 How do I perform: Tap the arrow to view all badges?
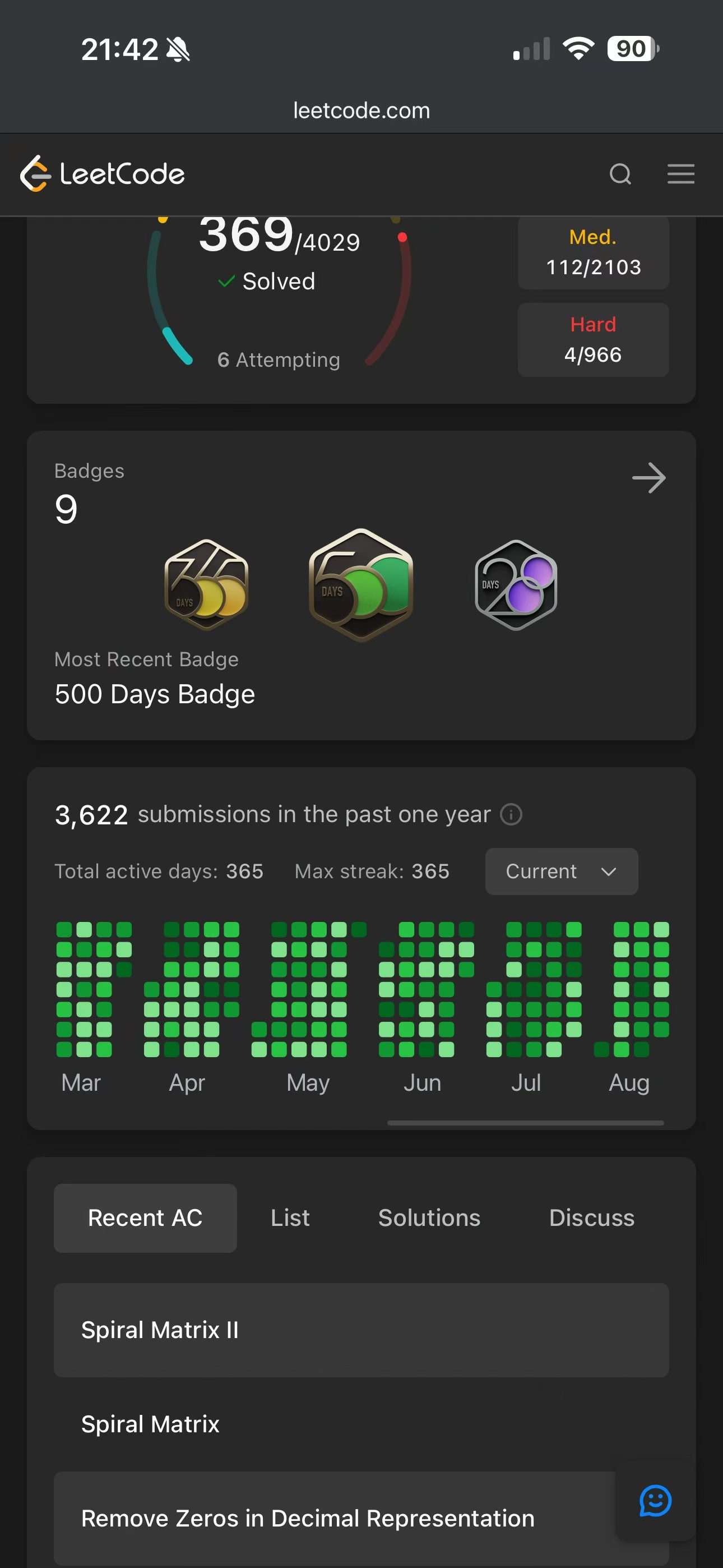tap(649, 478)
